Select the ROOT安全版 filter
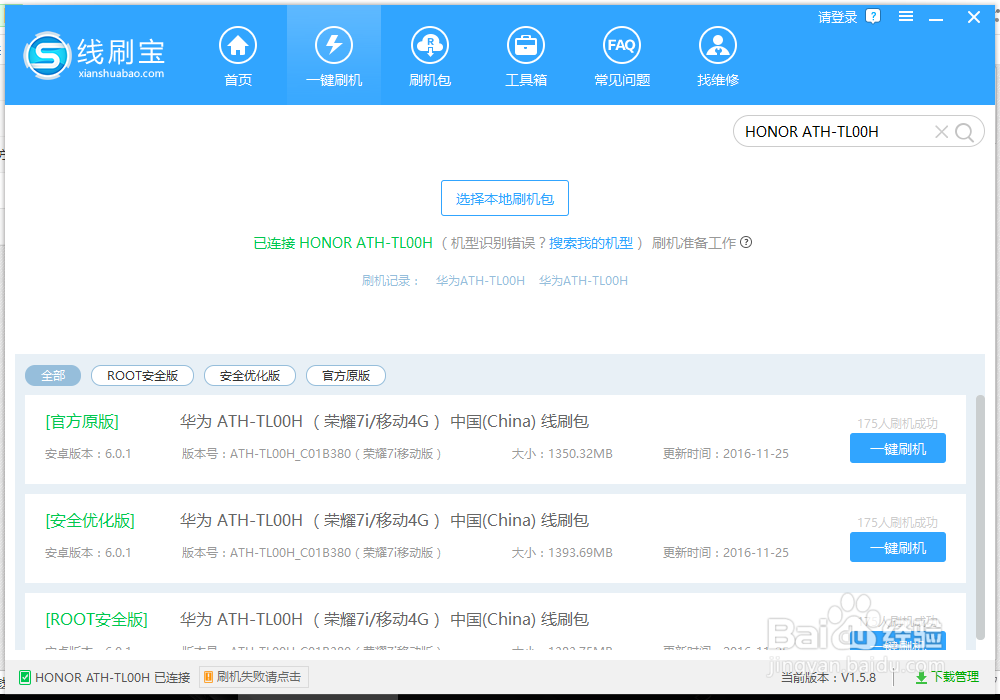The height and width of the screenshot is (700, 1000). coord(142,376)
